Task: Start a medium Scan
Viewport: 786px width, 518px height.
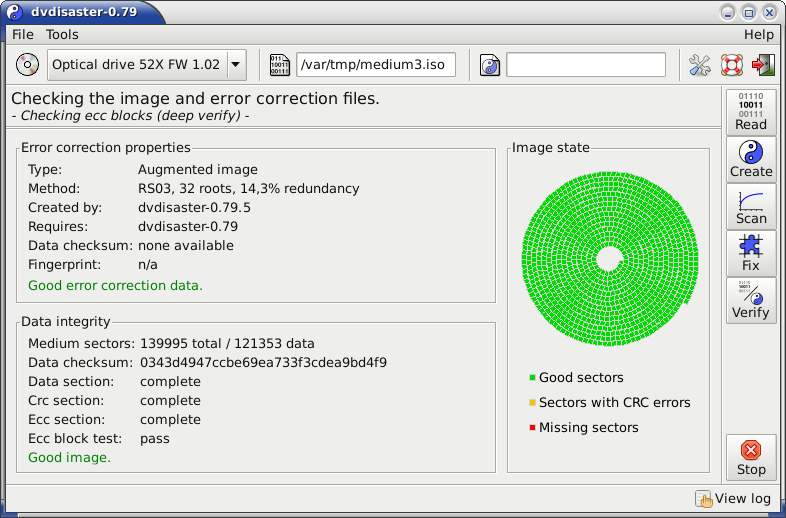Action: coord(750,205)
